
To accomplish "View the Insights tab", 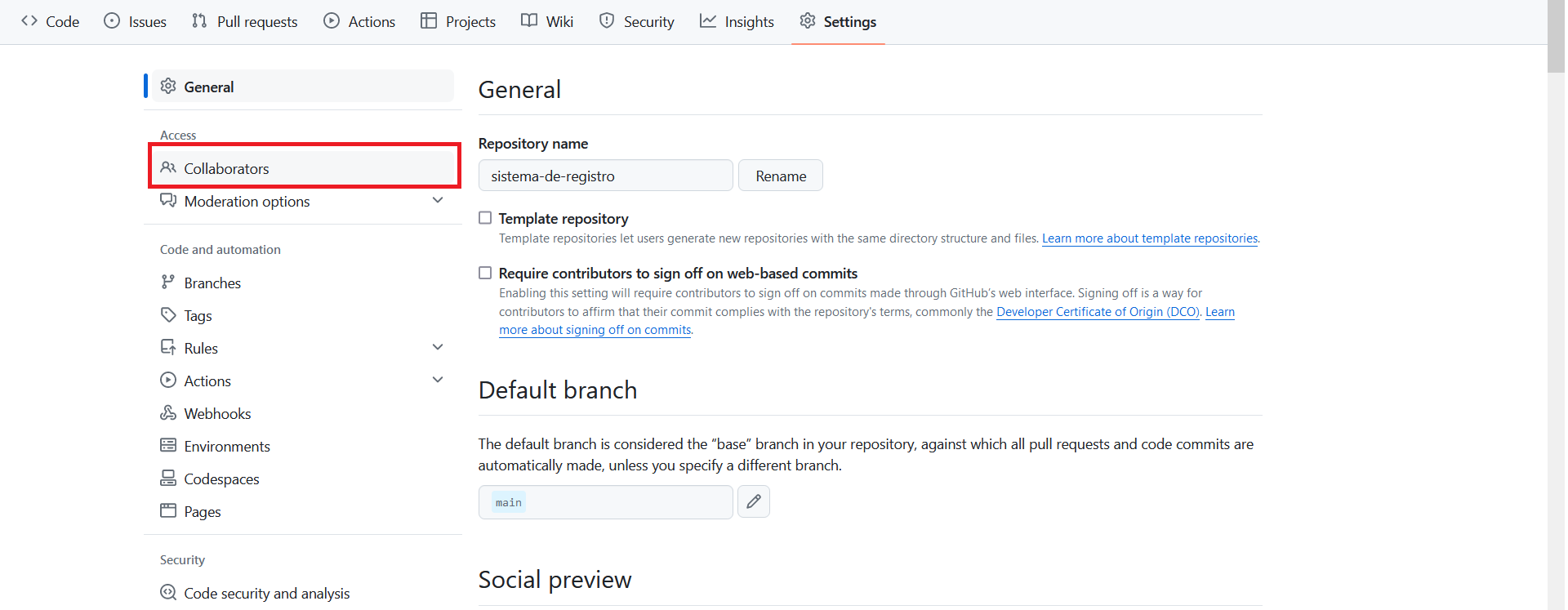I will pyautogui.click(x=737, y=21).
